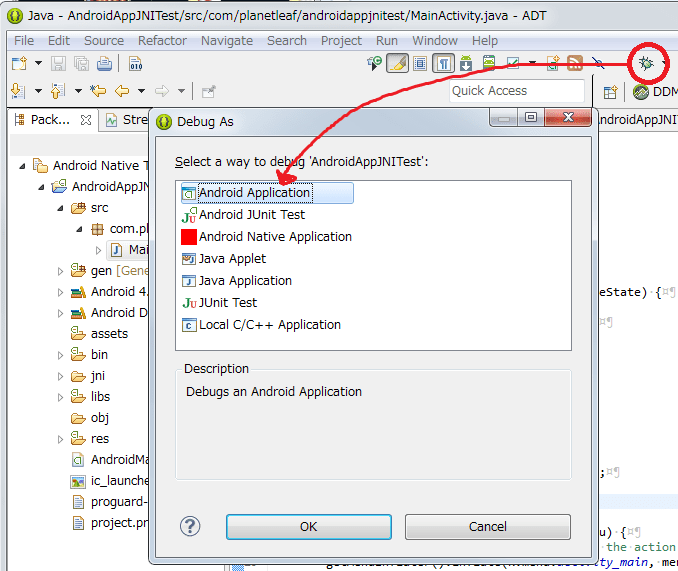Click OK in Debug As dialog

pos(309,526)
